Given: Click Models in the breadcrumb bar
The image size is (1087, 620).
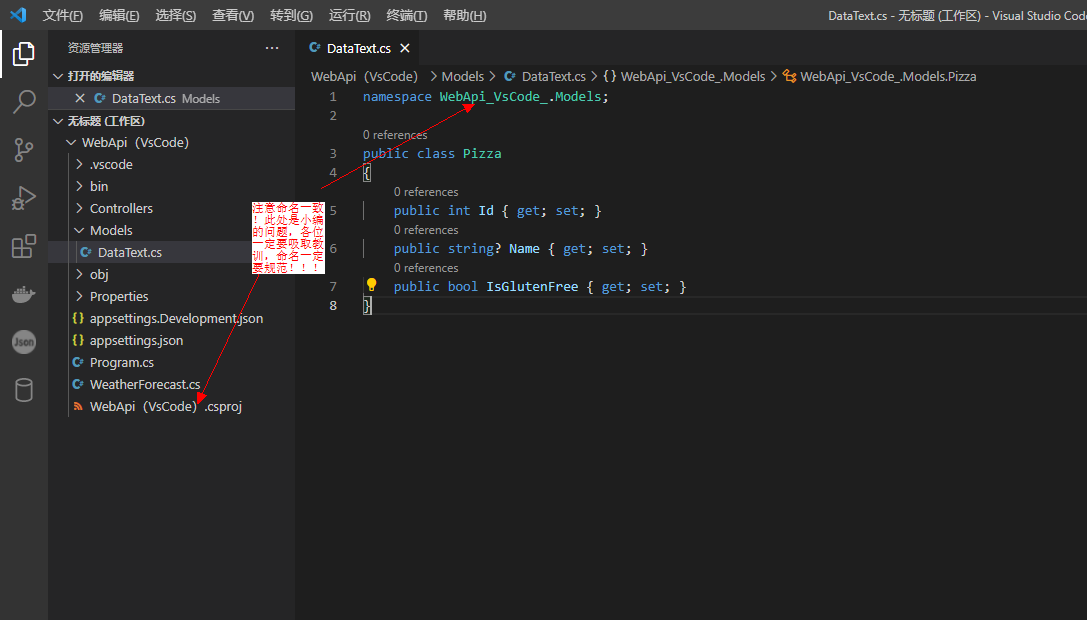Looking at the screenshot, I should tap(462, 76).
